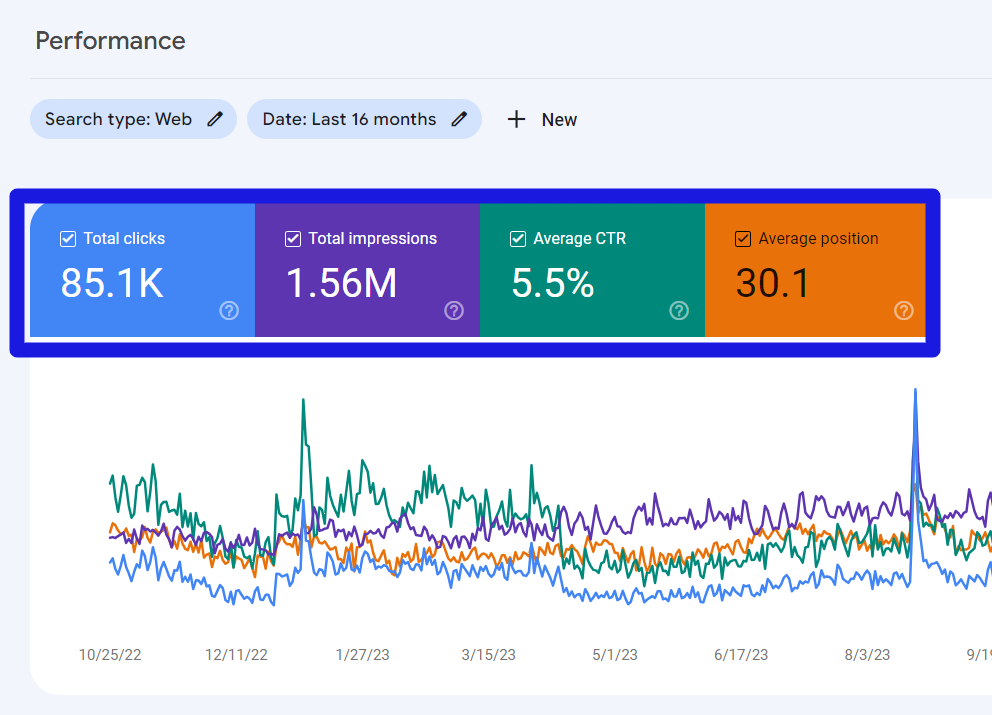992x715 pixels.
Task: Open help for Total impressions
Action: point(454,311)
